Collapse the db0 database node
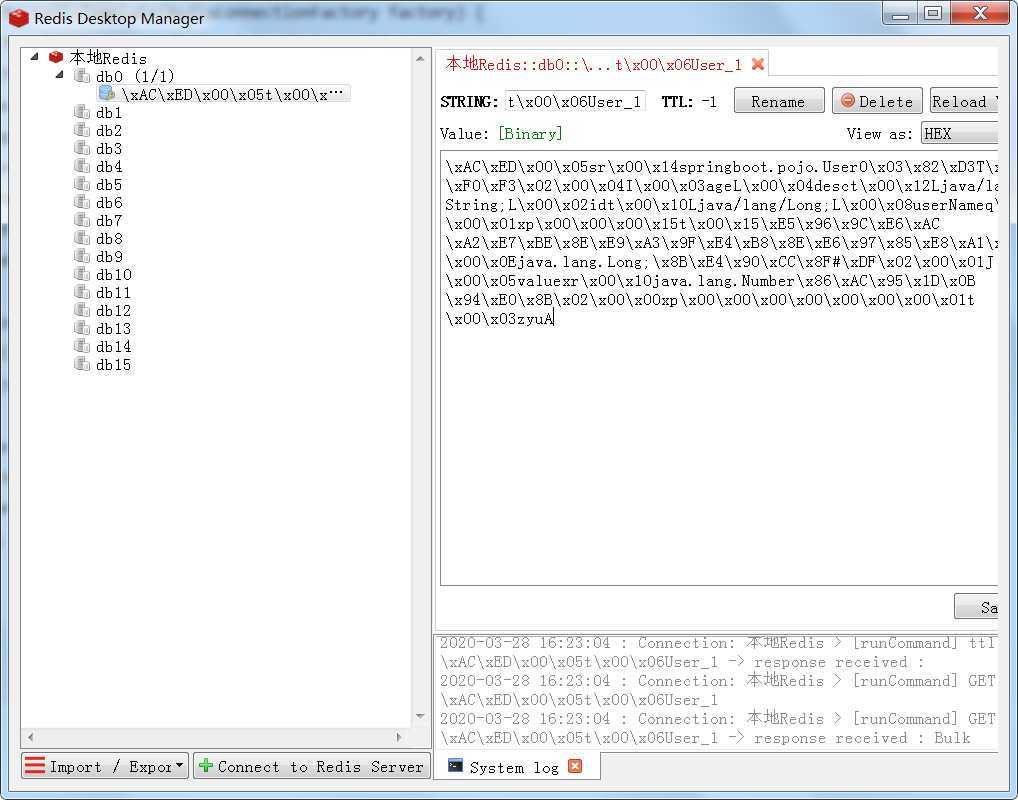 (x=60, y=75)
